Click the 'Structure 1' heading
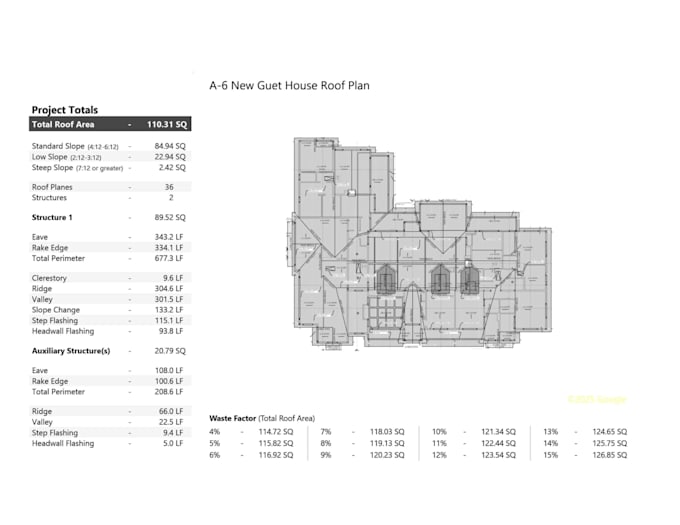Viewport: 680px width, 525px height. pyautogui.click(x=52, y=217)
